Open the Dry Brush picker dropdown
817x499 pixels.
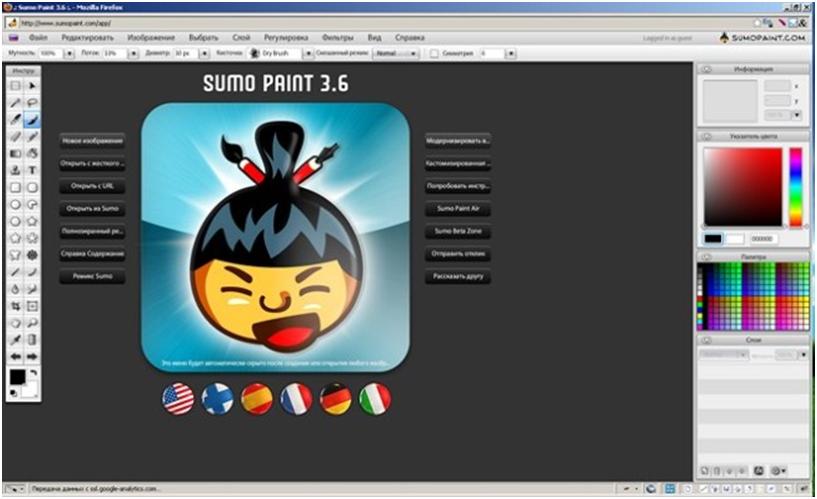coord(308,53)
